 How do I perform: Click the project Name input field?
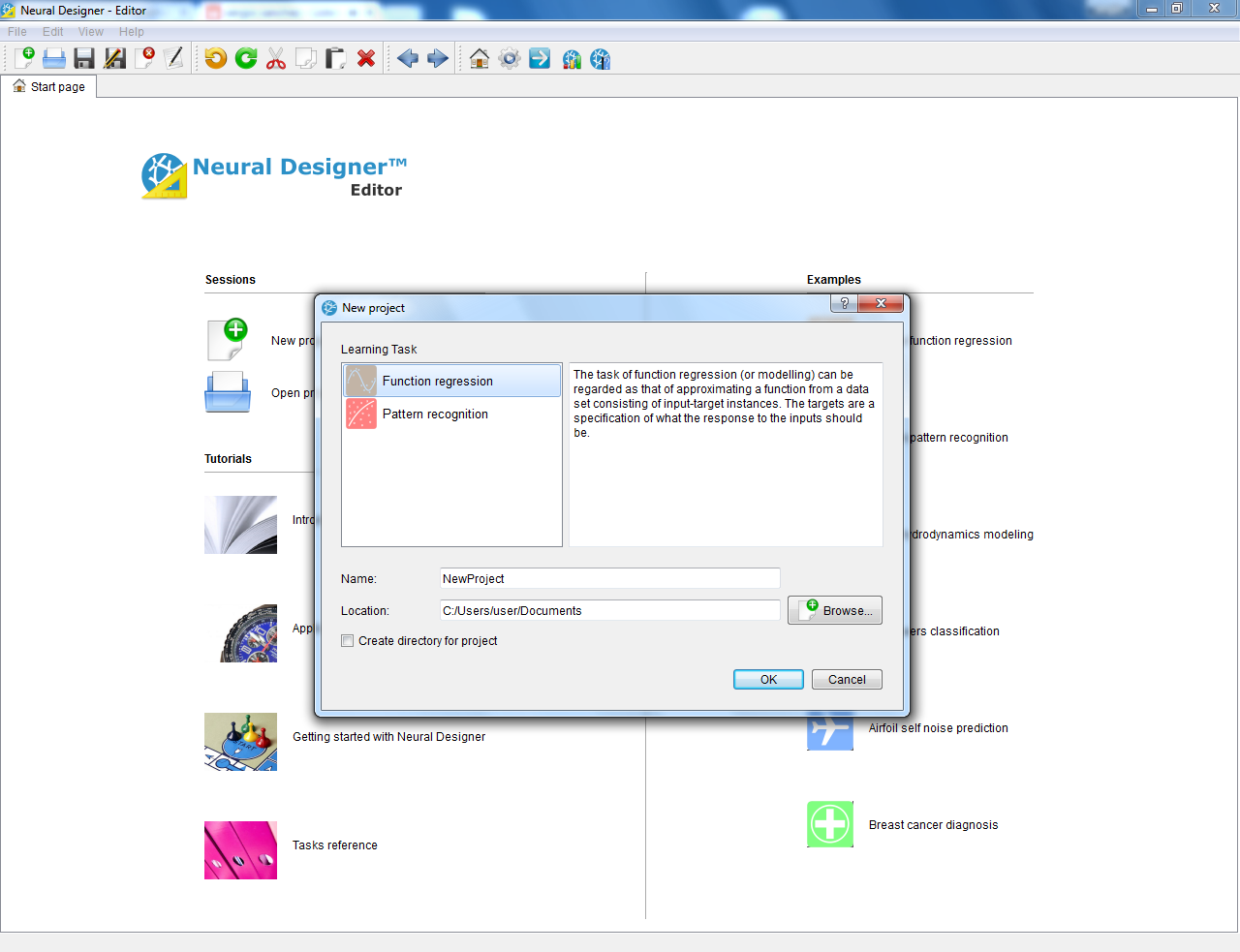(609, 578)
